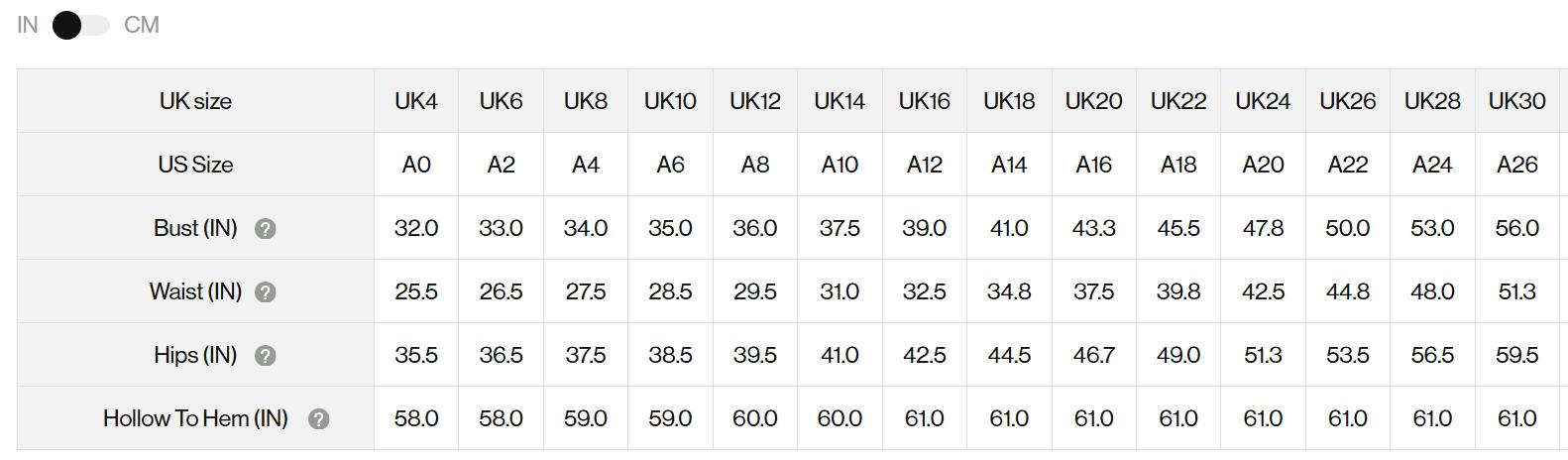Click the 'Hips (IN)' row label

pyautogui.click(x=195, y=355)
